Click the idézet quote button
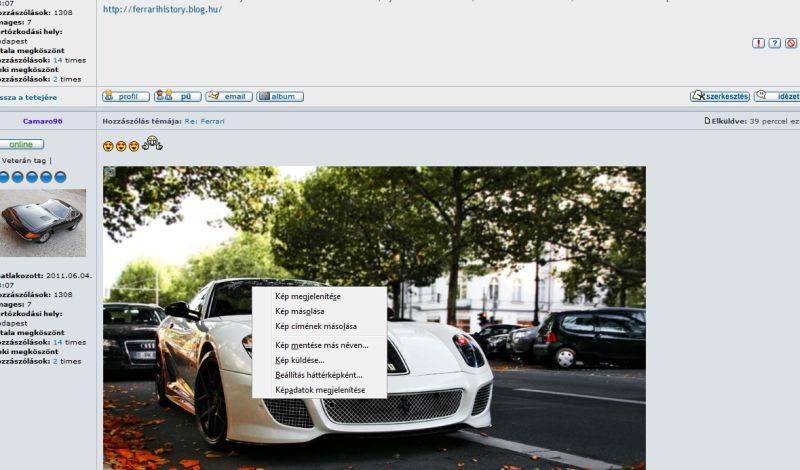This screenshot has height=470, width=800. (x=778, y=97)
